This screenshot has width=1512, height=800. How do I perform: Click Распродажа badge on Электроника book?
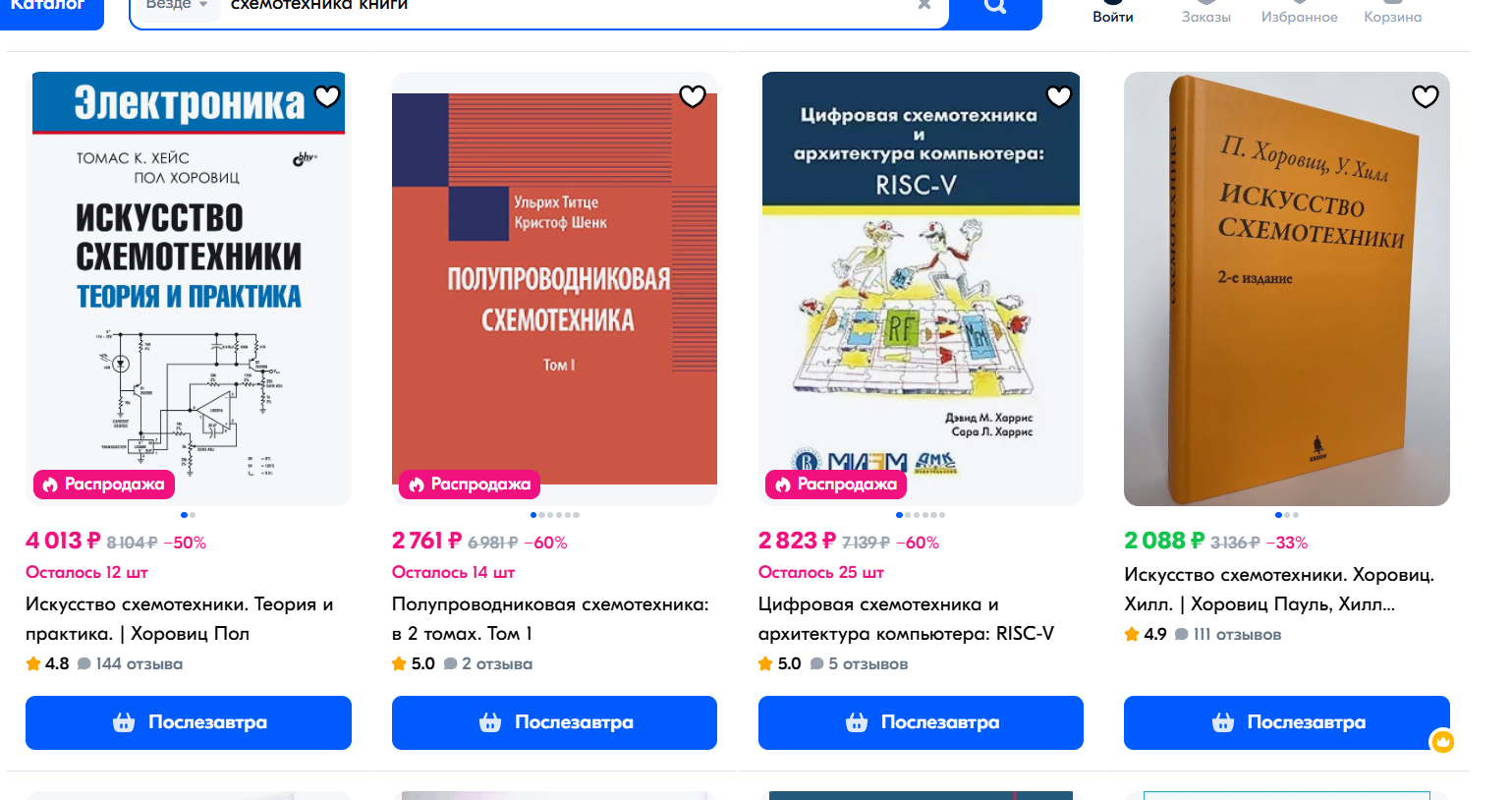pyautogui.click(x=104, y=485)
